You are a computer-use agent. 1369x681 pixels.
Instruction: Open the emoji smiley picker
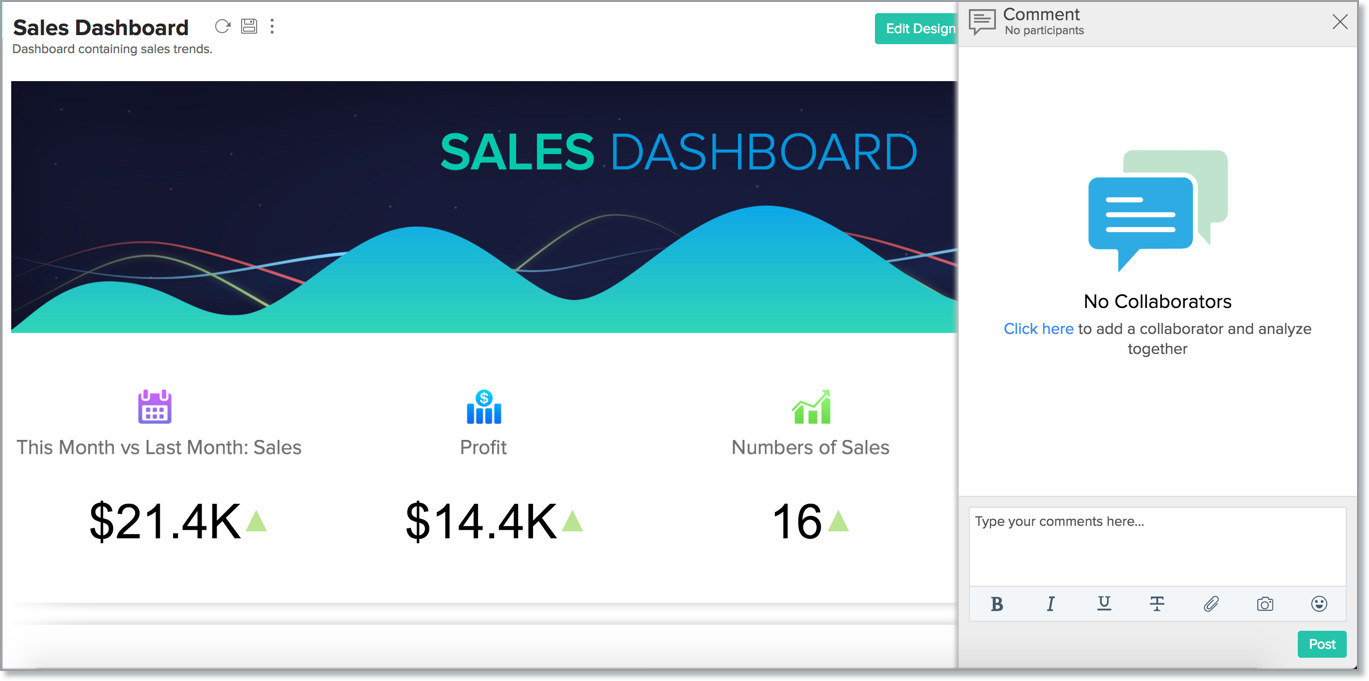click(x=1319, y=604)
